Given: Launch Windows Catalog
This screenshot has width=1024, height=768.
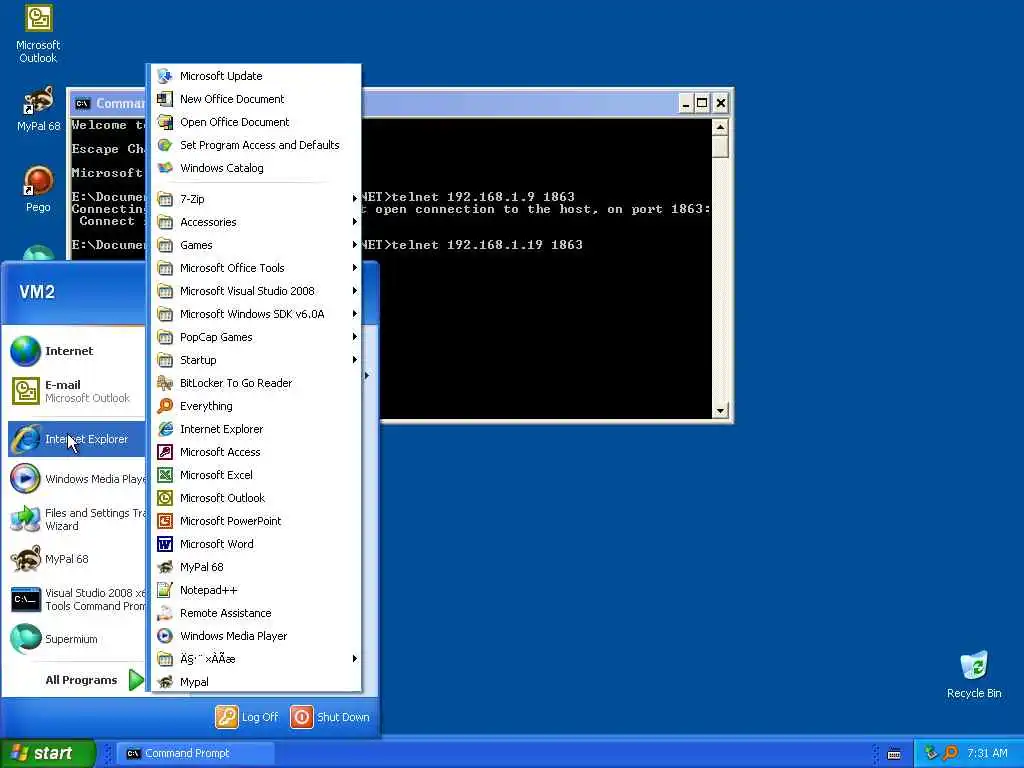Looking at the screenshot, I should tap(256, 168).
